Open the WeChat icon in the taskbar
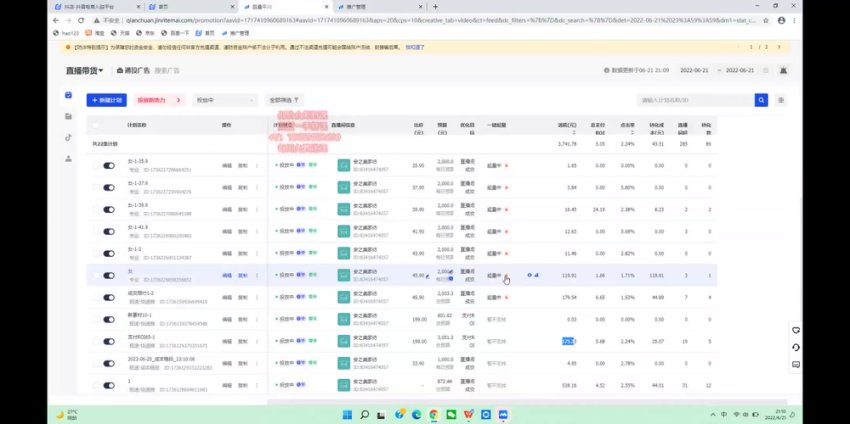Viewport: 850px width, 424px height. [x=451, y=415]
